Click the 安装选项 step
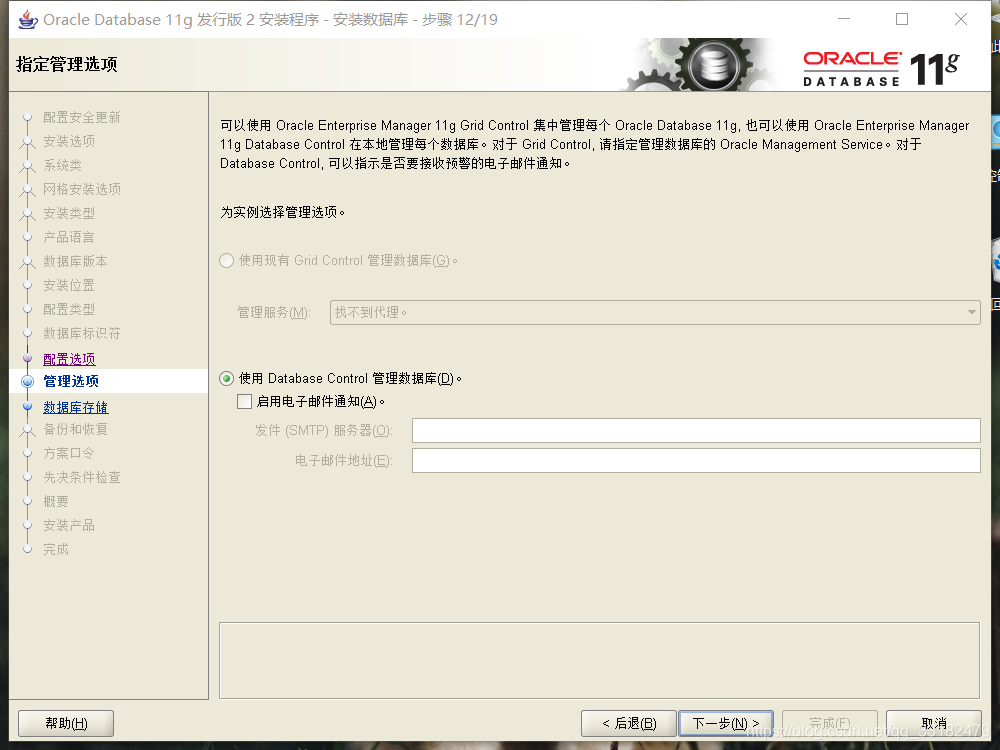The height and width of the screenshot is (750, 1000). pos(69,141)
